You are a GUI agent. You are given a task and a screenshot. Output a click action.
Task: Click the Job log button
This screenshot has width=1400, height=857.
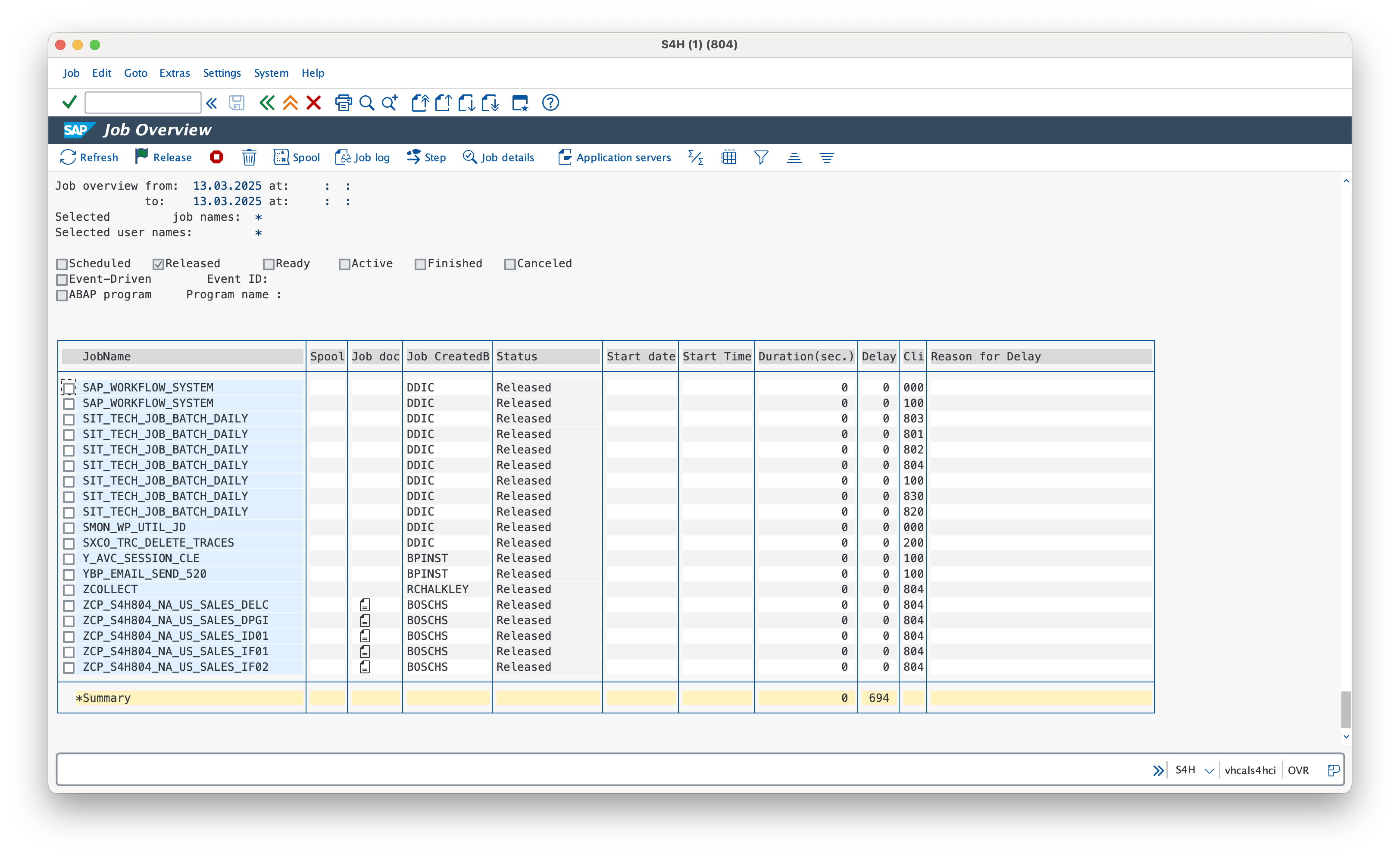pos(362,157)
